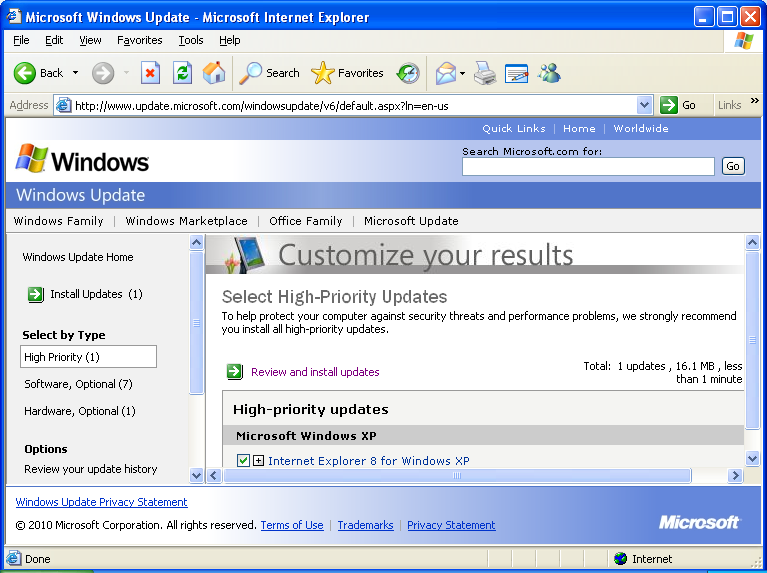
Task: Open the Windows Family tab
Action: pyautogui.click(x=58, y=221)
